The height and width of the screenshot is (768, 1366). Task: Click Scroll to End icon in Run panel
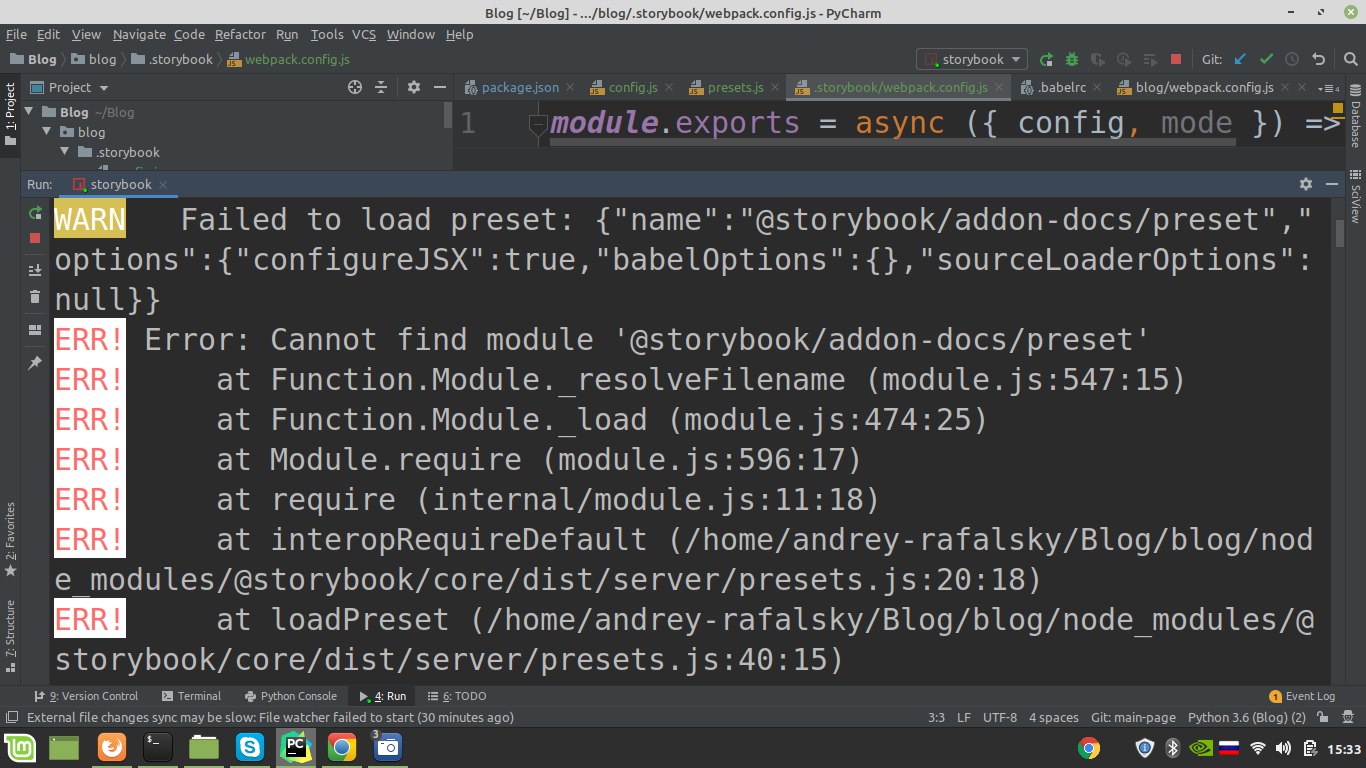tap(35, 270)
